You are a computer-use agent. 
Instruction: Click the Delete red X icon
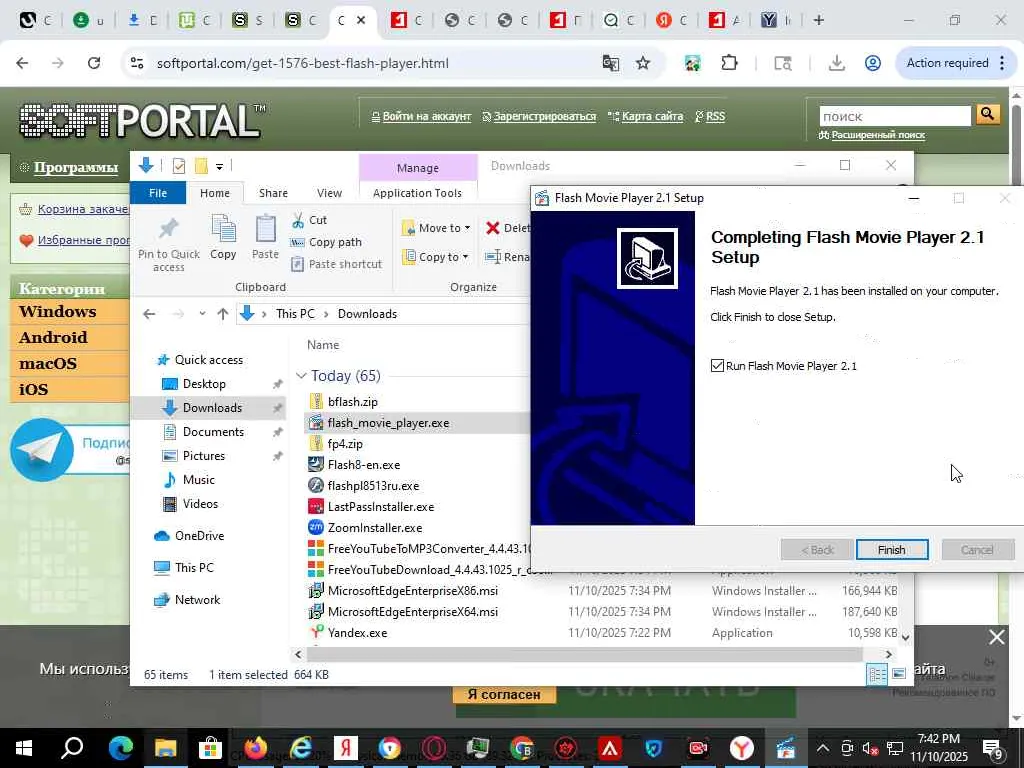point(492,228)
